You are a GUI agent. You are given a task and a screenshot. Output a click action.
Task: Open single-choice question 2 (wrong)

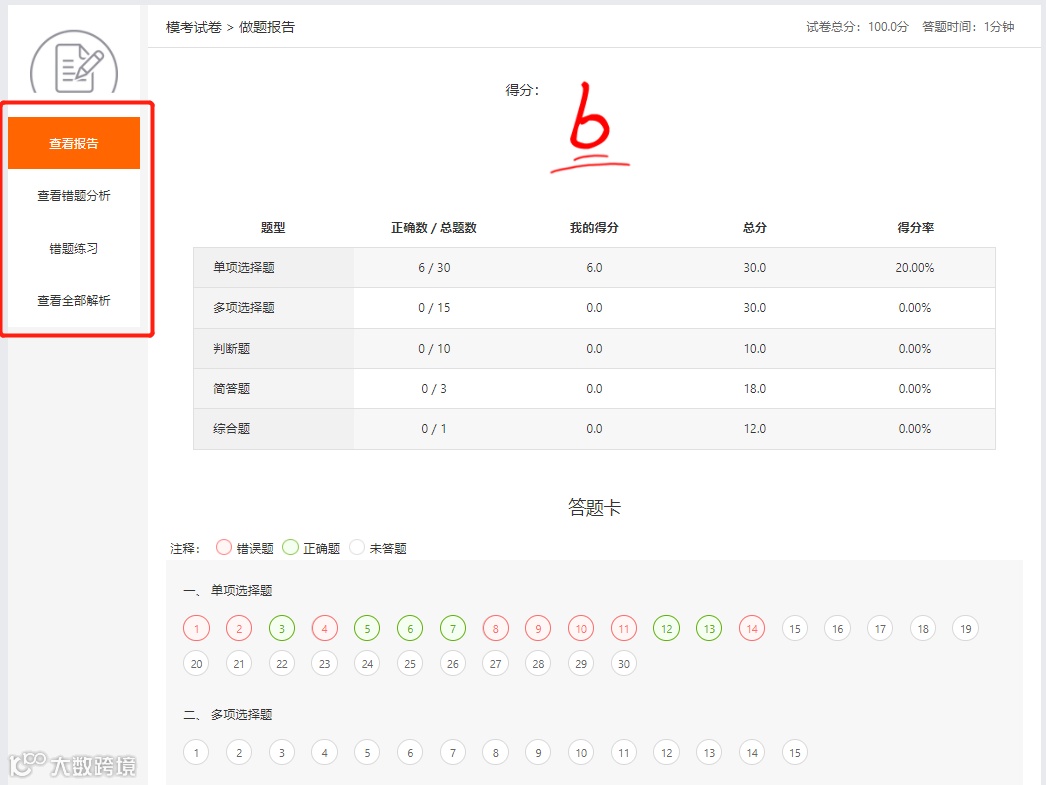239,628
